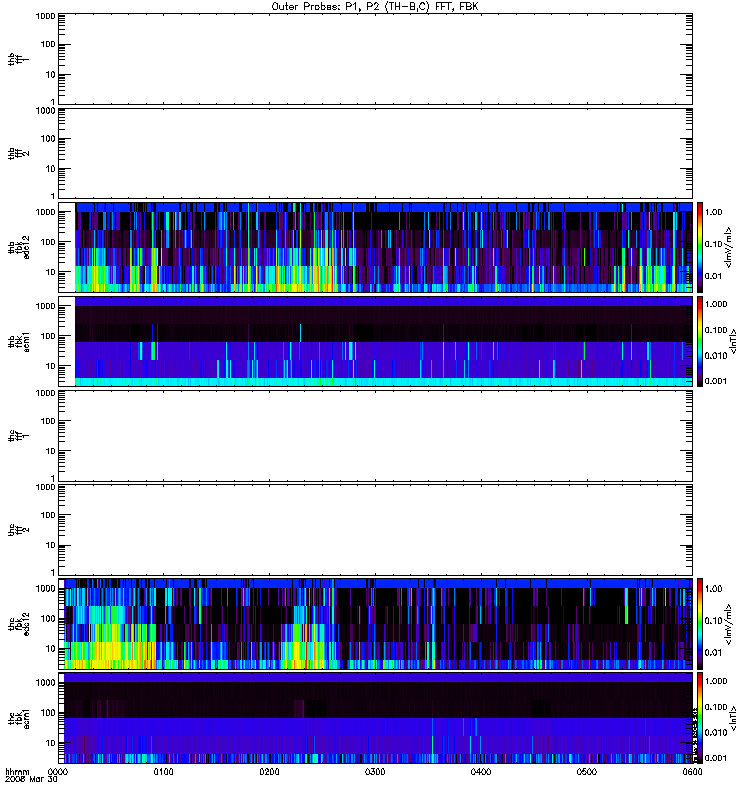Viewport: 750px width, 800px height.
Task: Click the 'thb fff 1' y-axis title
Action: pos(18,59)
